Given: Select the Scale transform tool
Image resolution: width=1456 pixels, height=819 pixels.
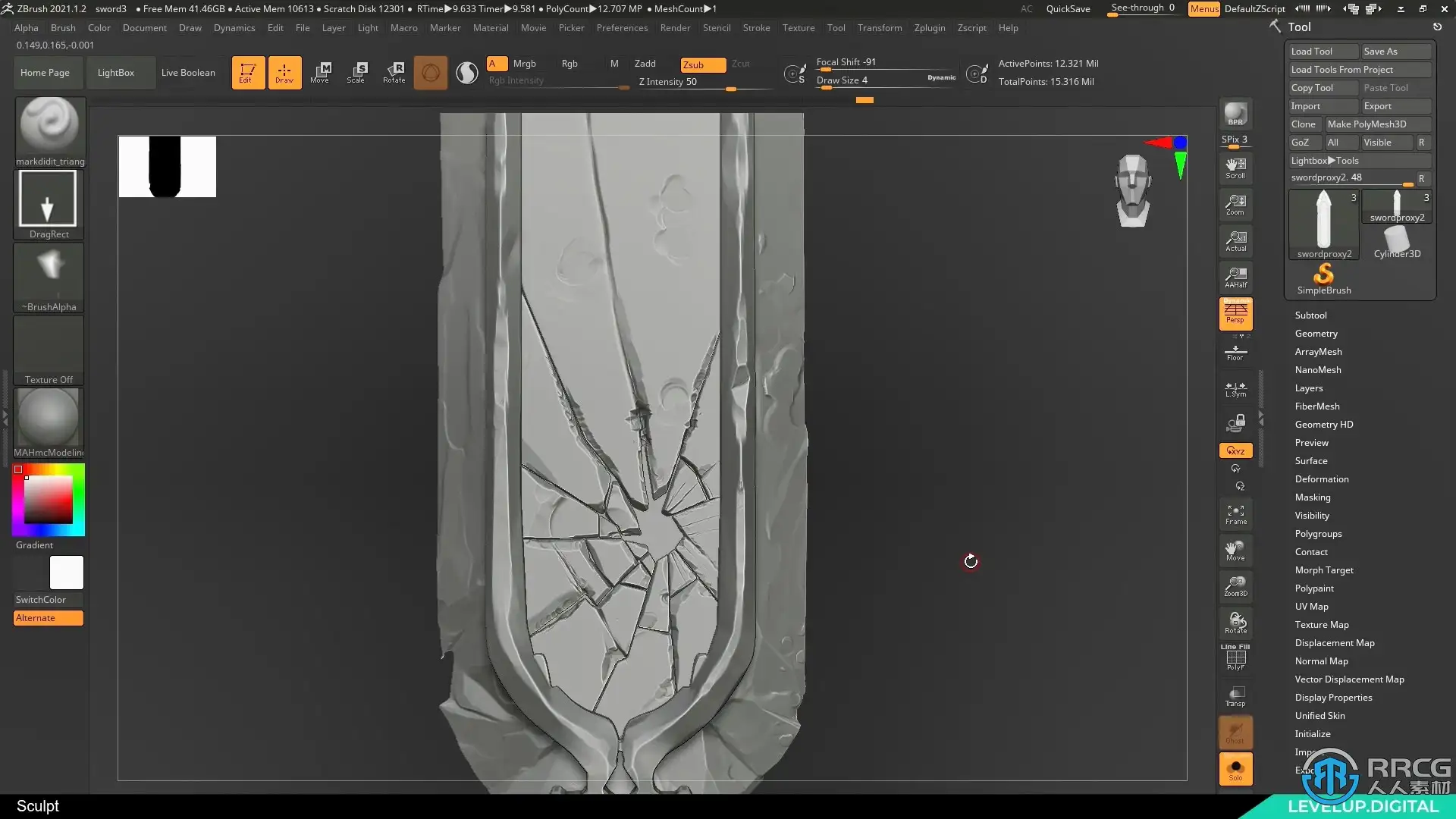Looking at the screenshot, I should pos(356,72).
